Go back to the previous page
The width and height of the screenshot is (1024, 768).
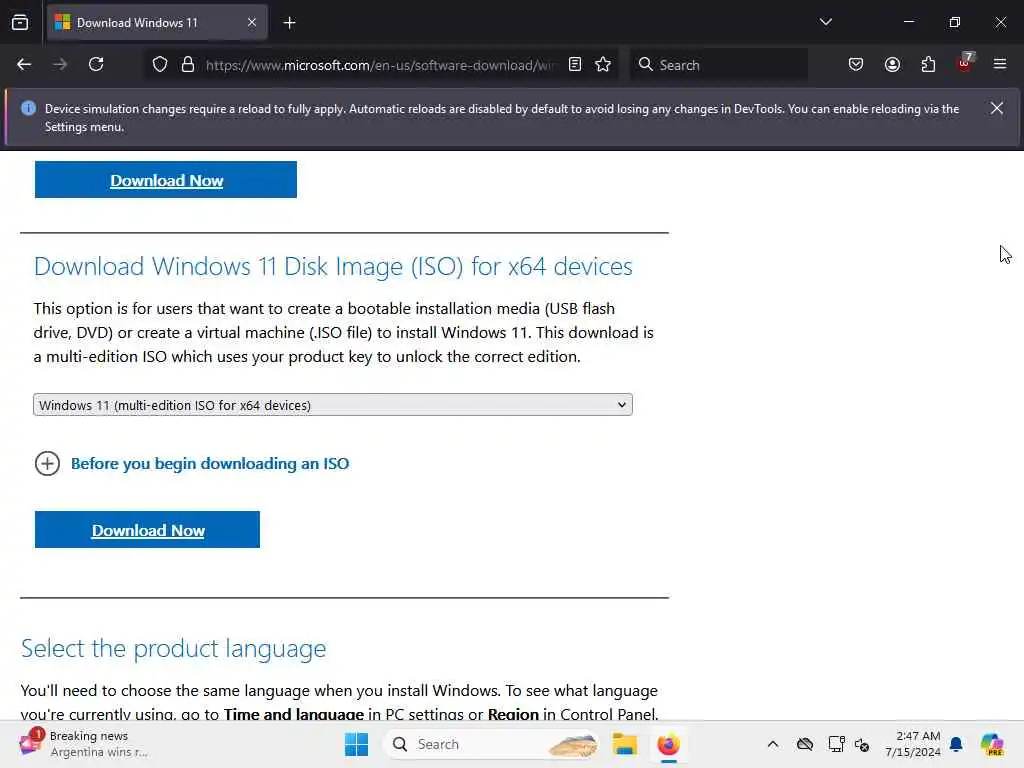pos(24,64)
